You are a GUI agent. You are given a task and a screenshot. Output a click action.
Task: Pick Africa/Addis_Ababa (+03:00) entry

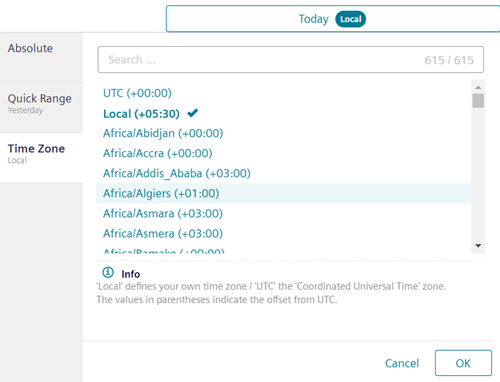[x=284, y=173]
